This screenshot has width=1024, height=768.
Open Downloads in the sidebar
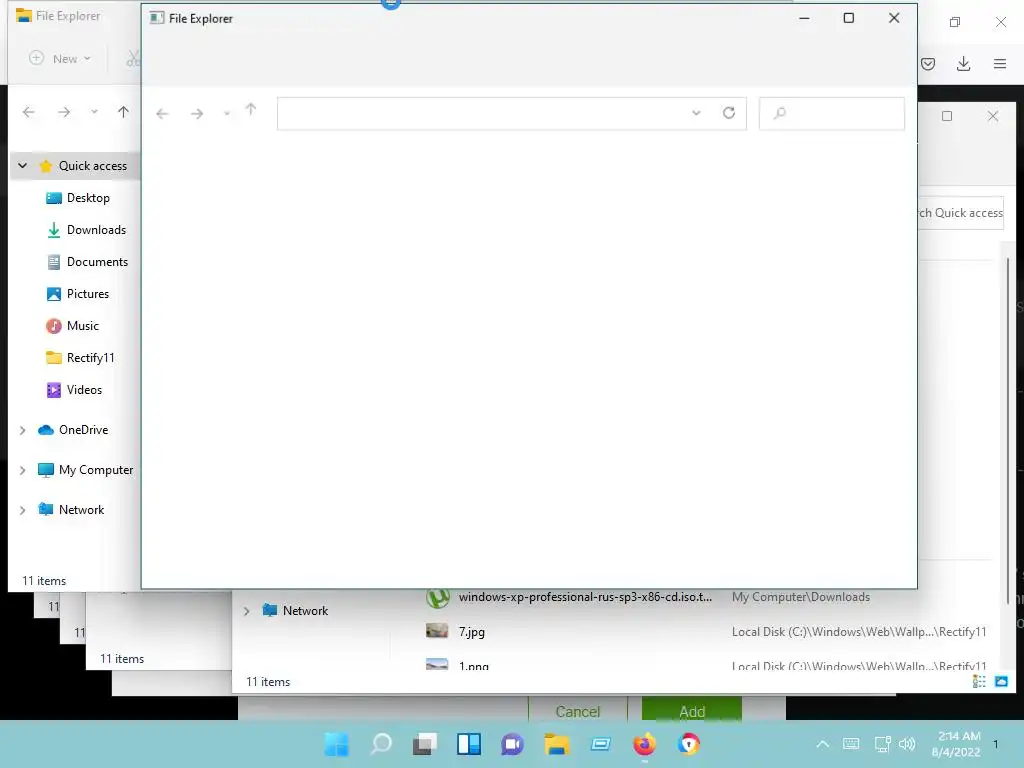96,230
